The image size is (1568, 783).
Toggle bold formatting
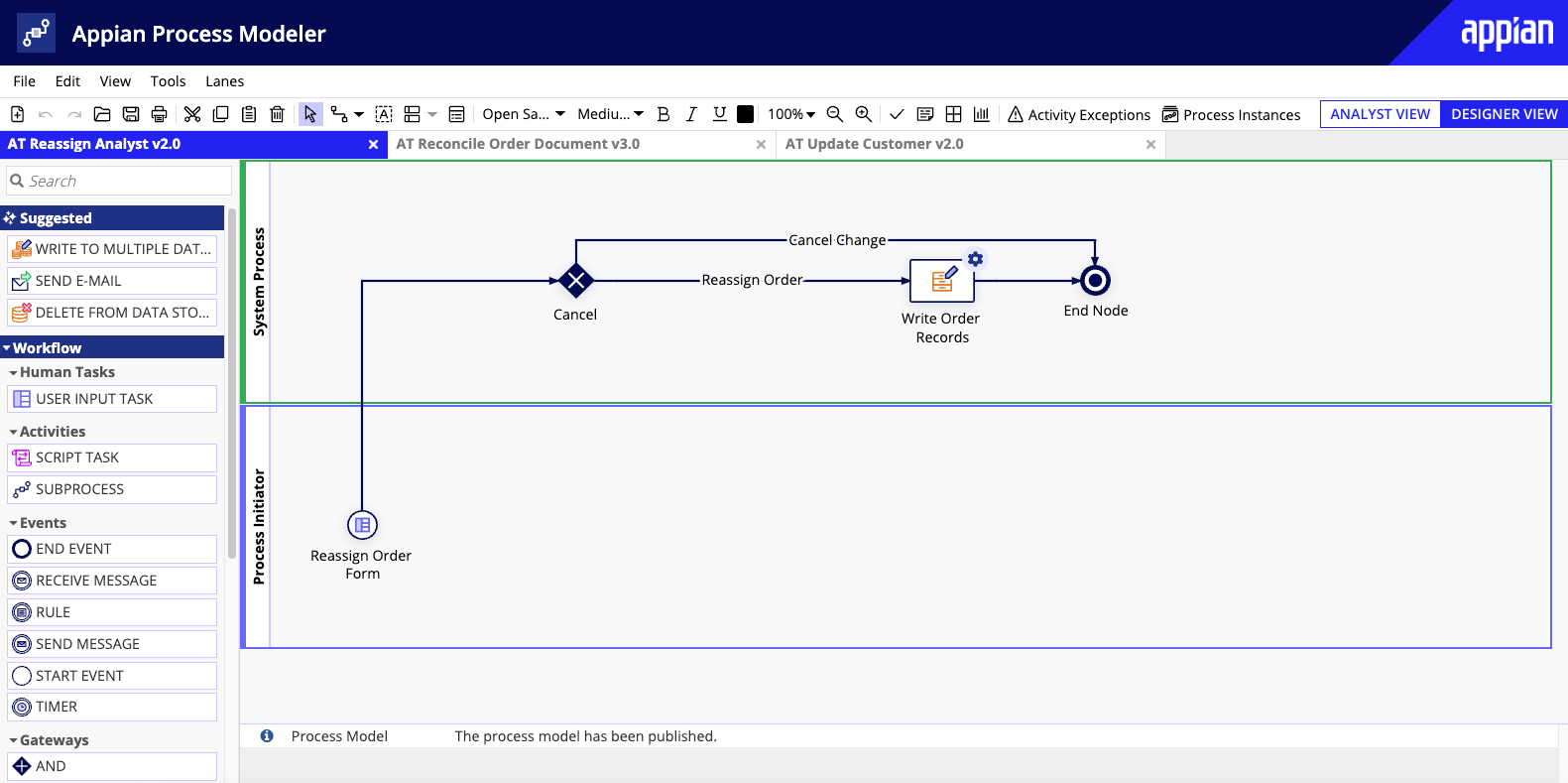tap(663, 114)
